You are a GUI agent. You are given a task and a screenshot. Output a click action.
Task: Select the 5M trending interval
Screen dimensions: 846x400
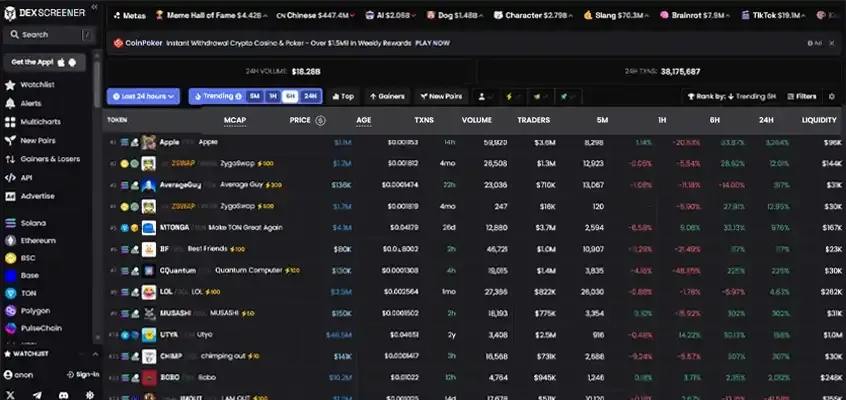click(x=255, y=97)
